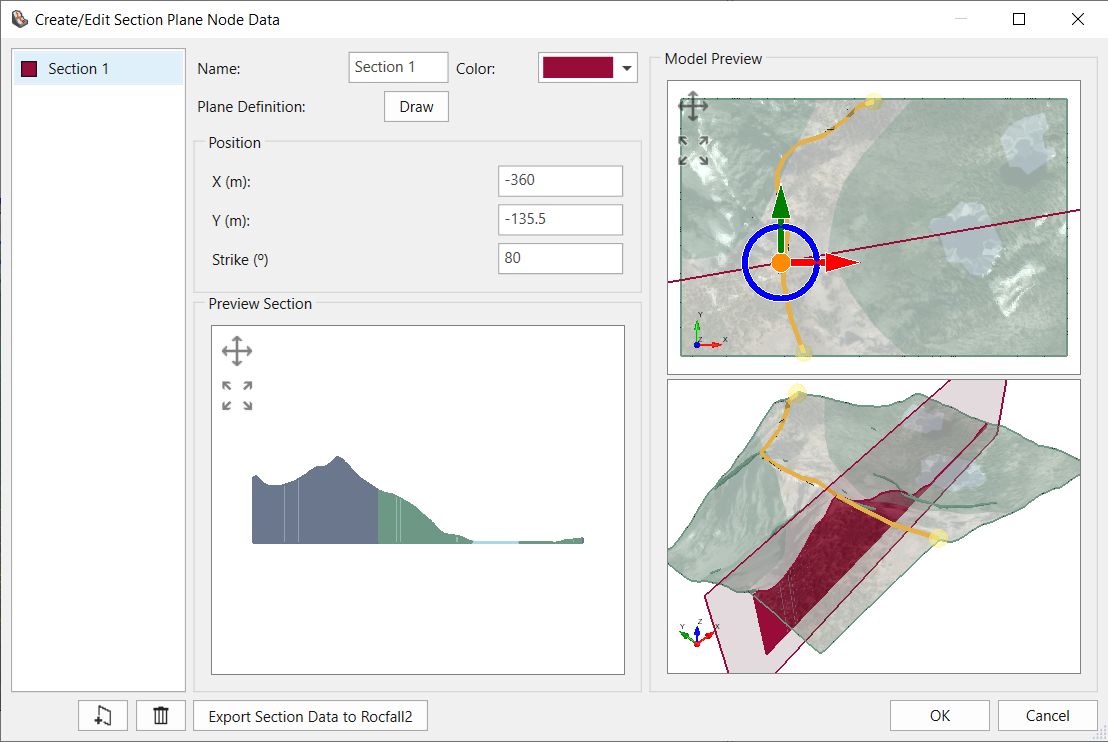Click the 'Plane Definition:' label
Screen dimensions: 1108x742
tap(251, 107)
